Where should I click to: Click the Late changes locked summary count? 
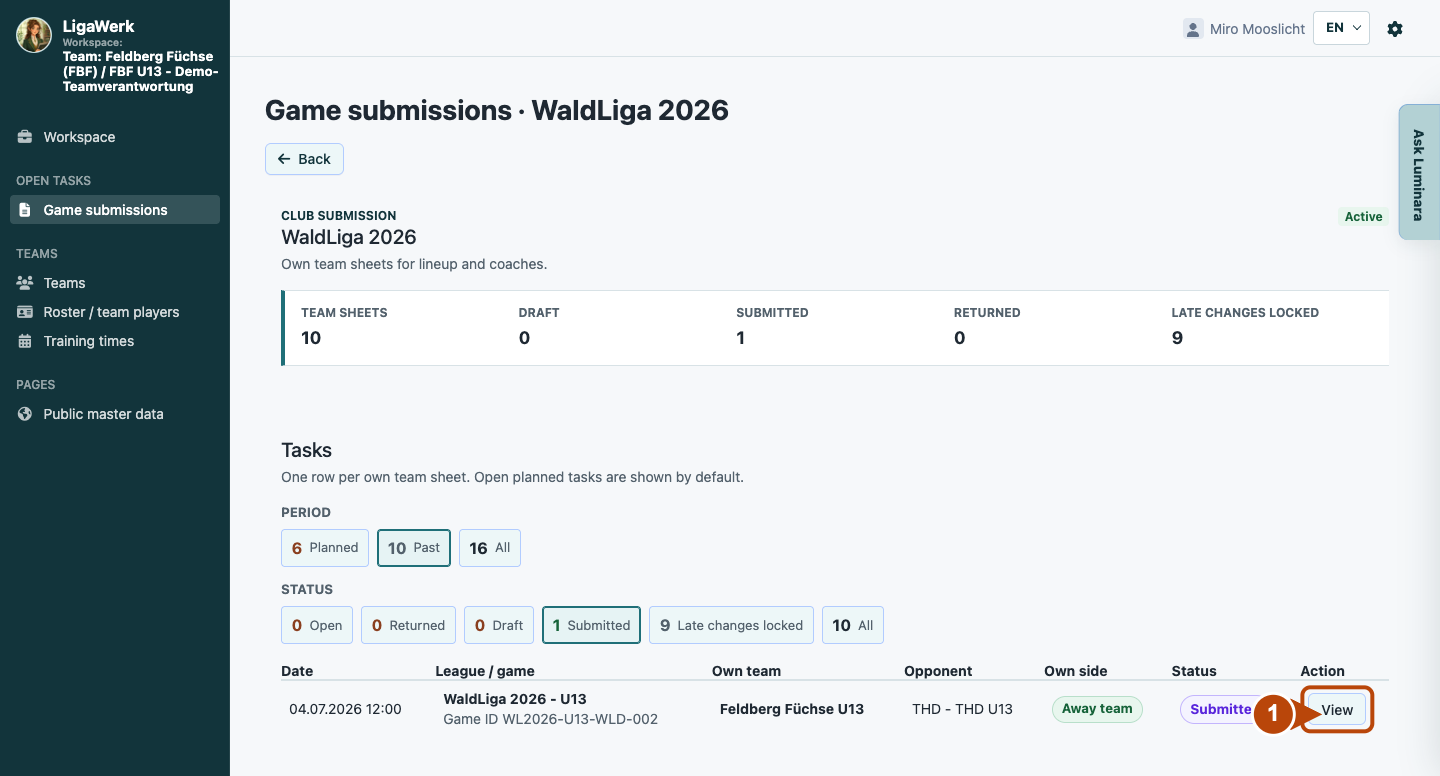[x=1177, y=338]
